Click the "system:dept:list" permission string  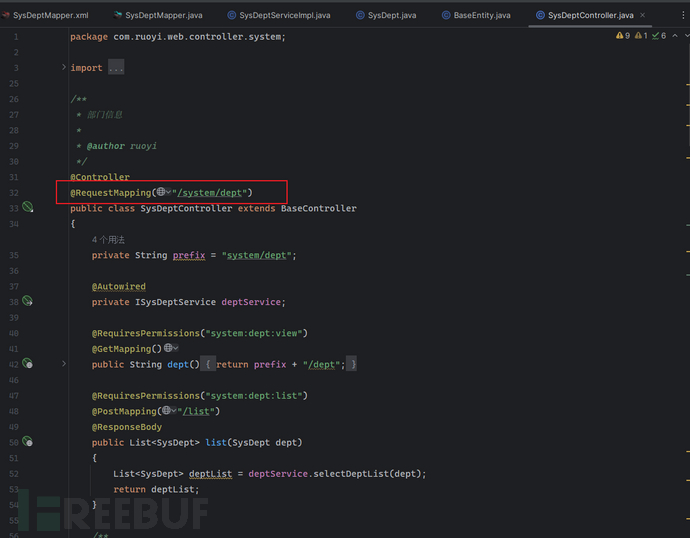click(x=254, y=395)
